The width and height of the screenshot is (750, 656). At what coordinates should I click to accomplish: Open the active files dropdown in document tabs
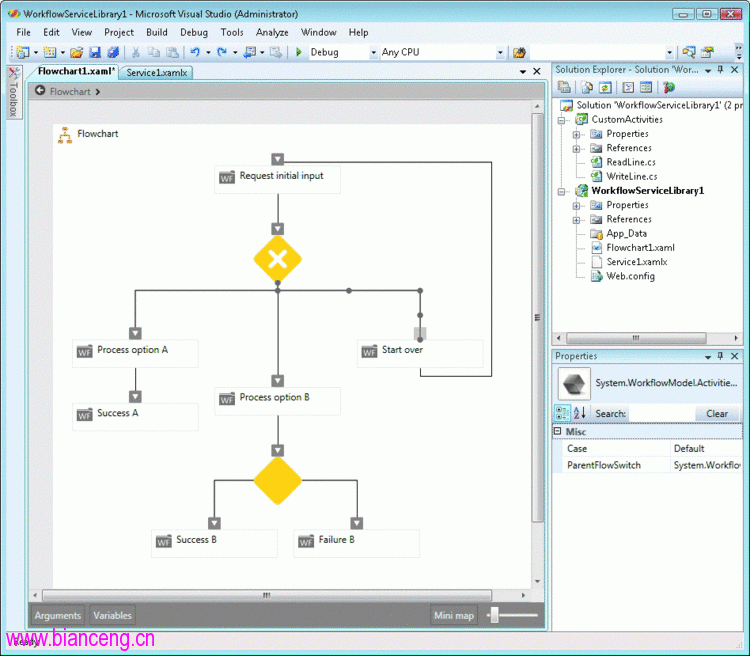(523, 72)
